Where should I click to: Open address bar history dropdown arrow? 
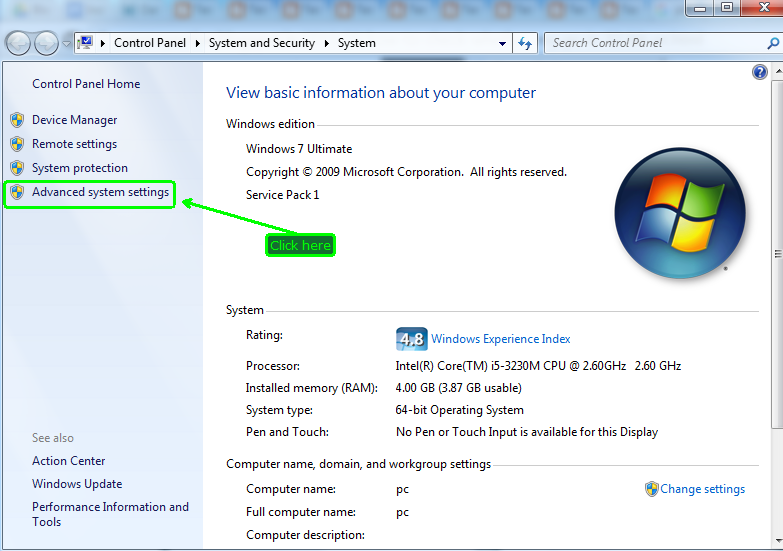coord(502,44)
